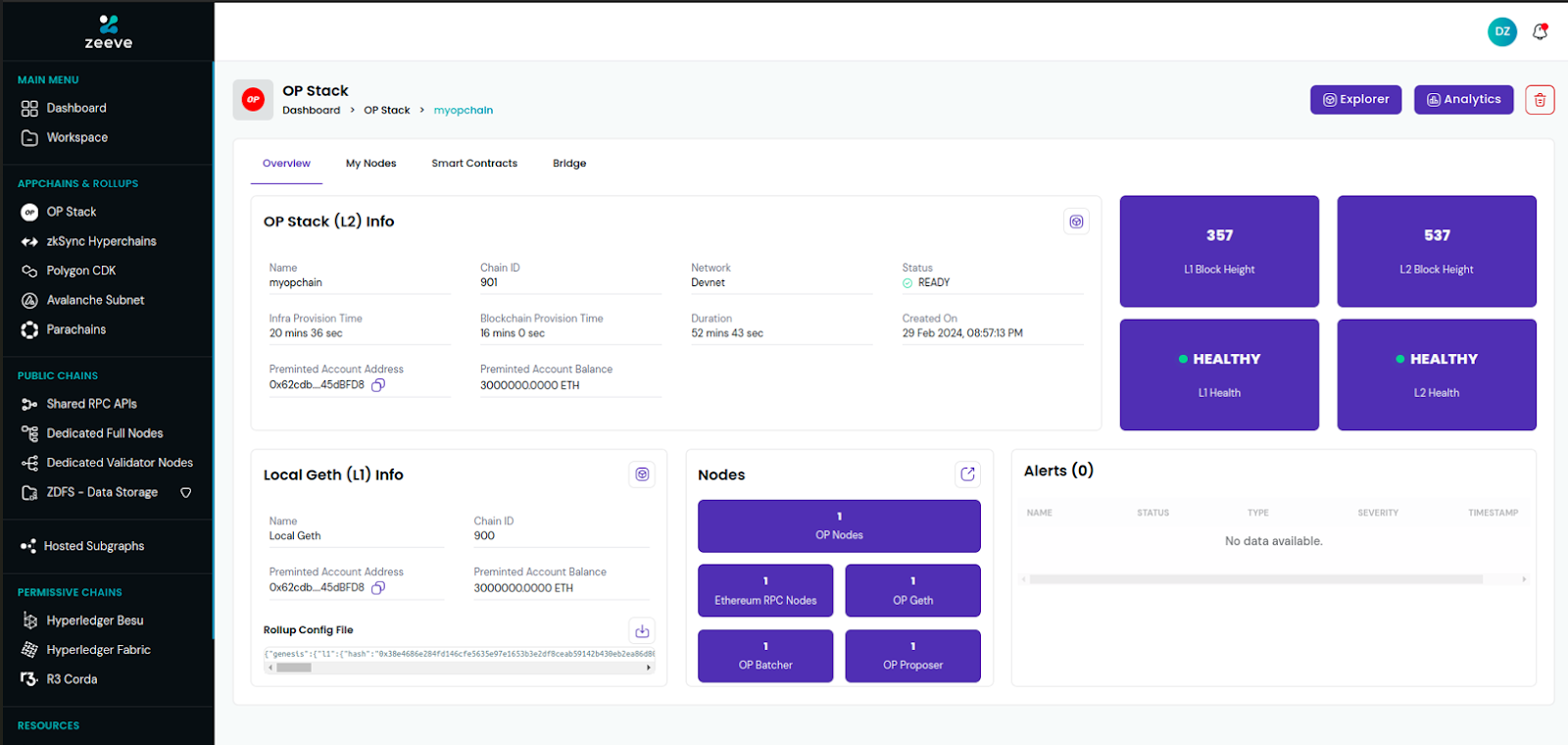Open the notifications bell
Viewport: 1568px width, 745px height.
(1540, 31)
